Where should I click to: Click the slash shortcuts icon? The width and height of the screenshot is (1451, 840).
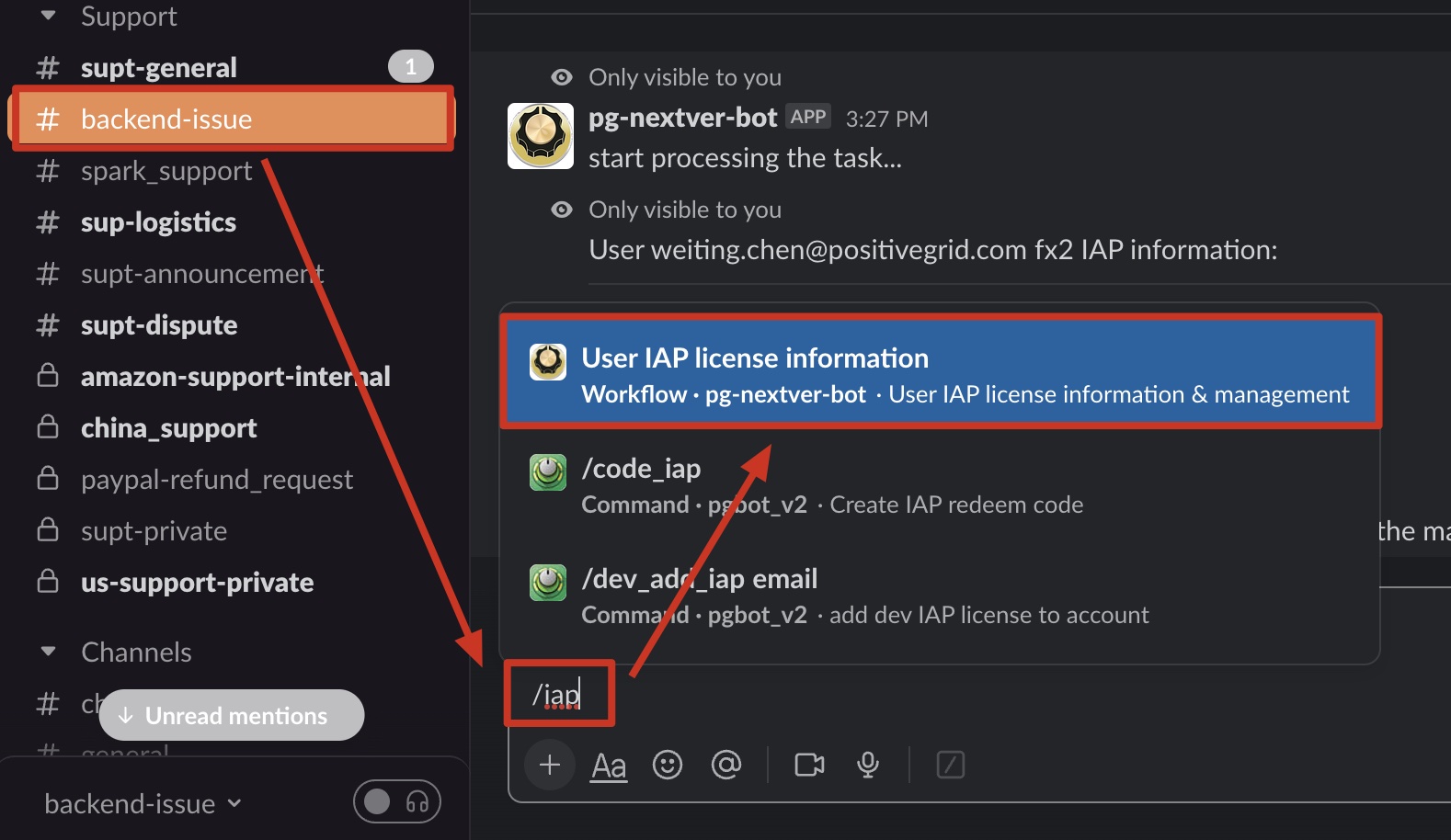click(951, 765)
